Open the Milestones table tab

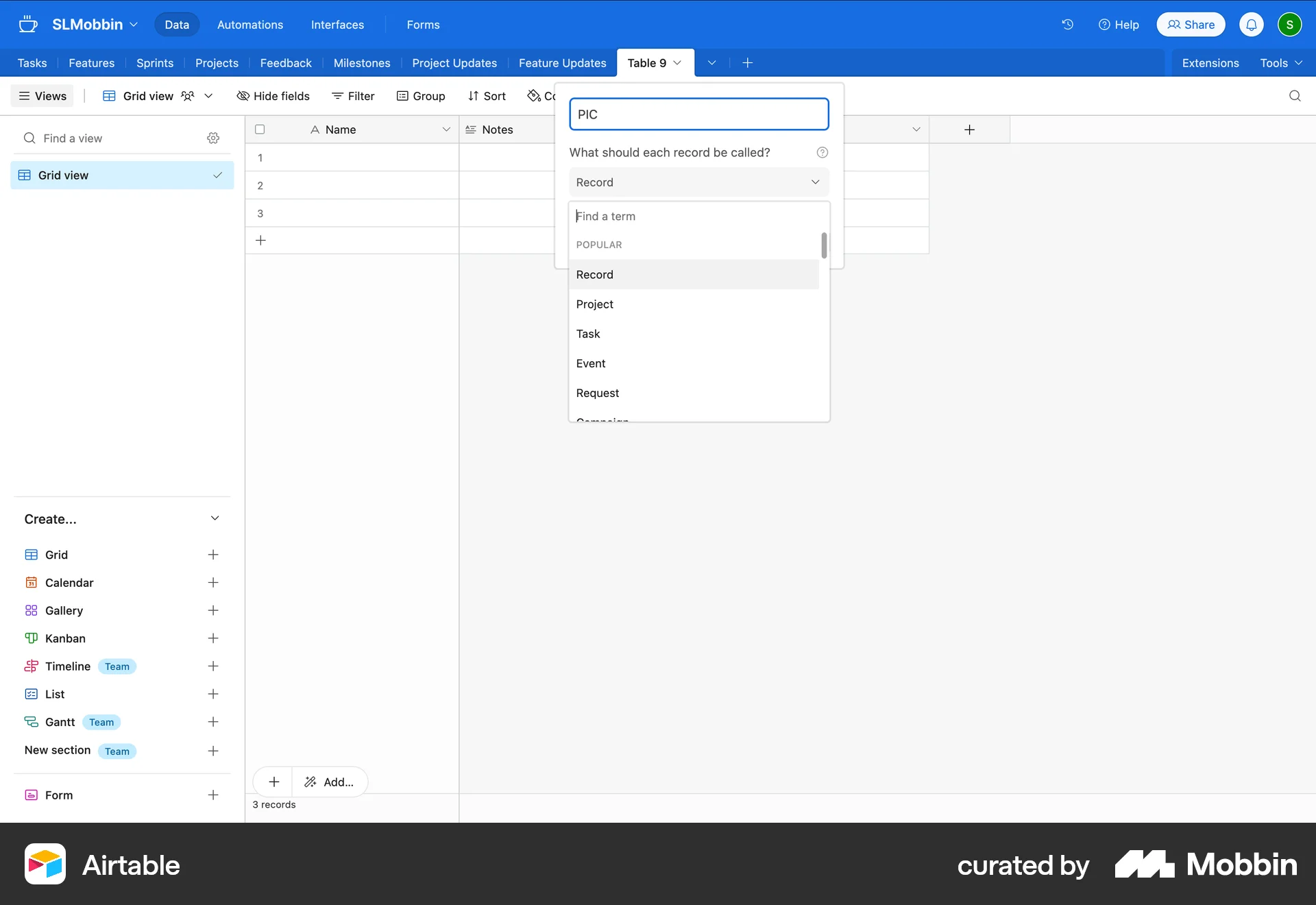362,62
